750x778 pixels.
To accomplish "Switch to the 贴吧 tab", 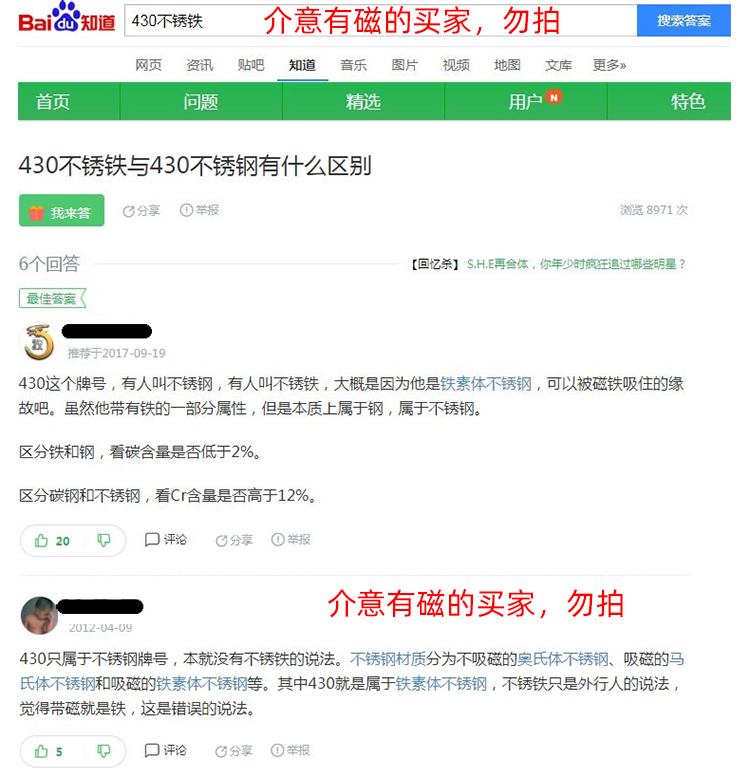I will point(251,65).
